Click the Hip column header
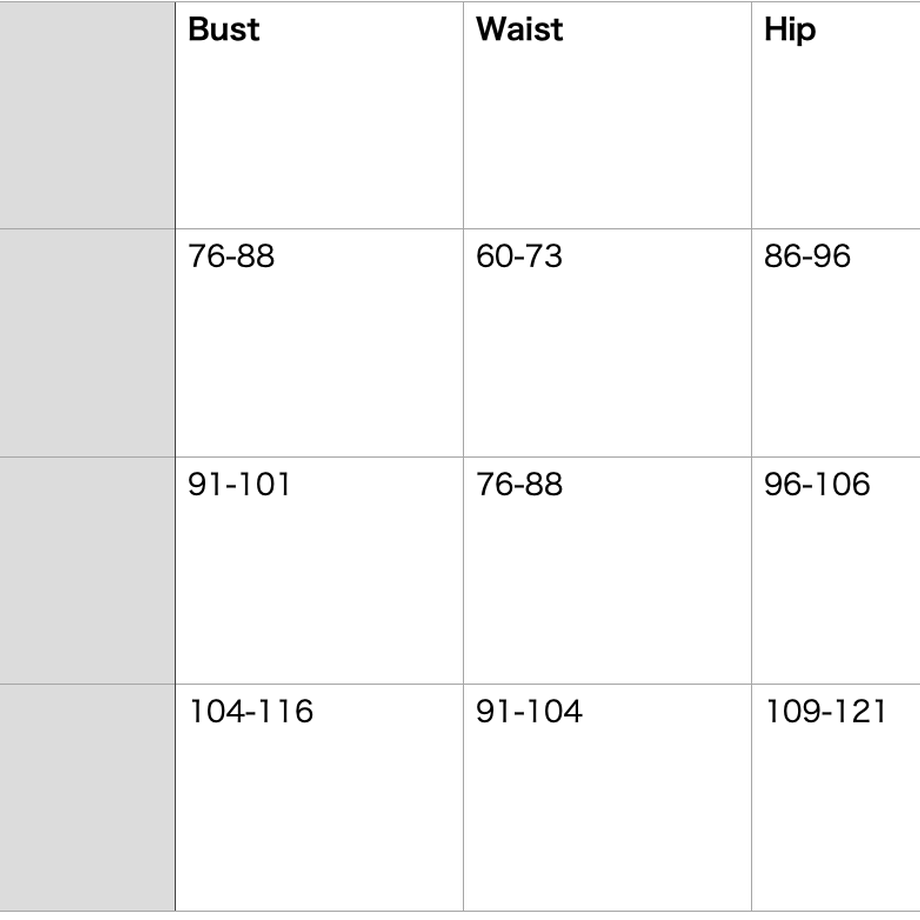 click(790, 31)
